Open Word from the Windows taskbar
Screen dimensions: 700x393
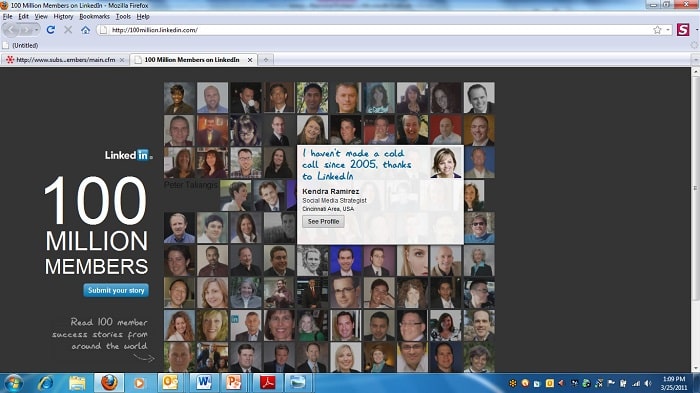204,383
